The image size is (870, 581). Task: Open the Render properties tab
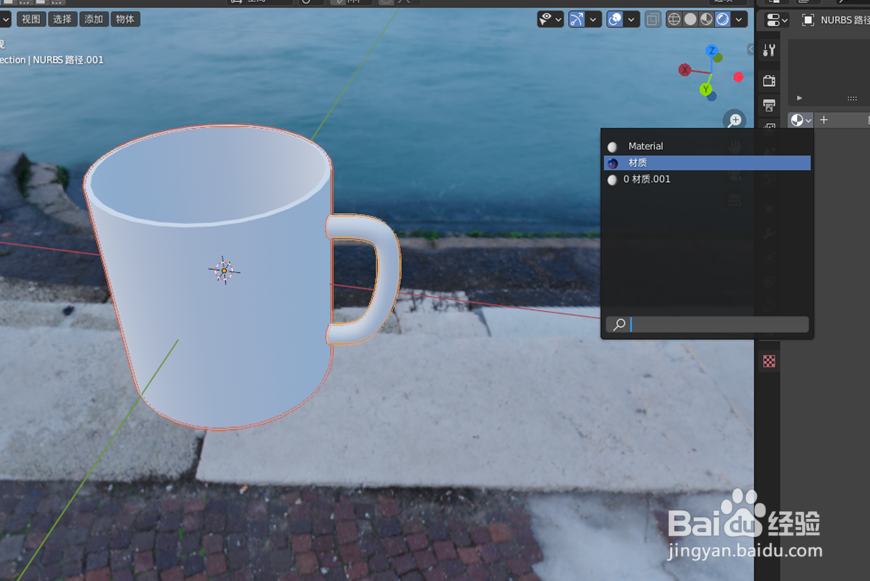pyautogui.click(x=770, y=82)
